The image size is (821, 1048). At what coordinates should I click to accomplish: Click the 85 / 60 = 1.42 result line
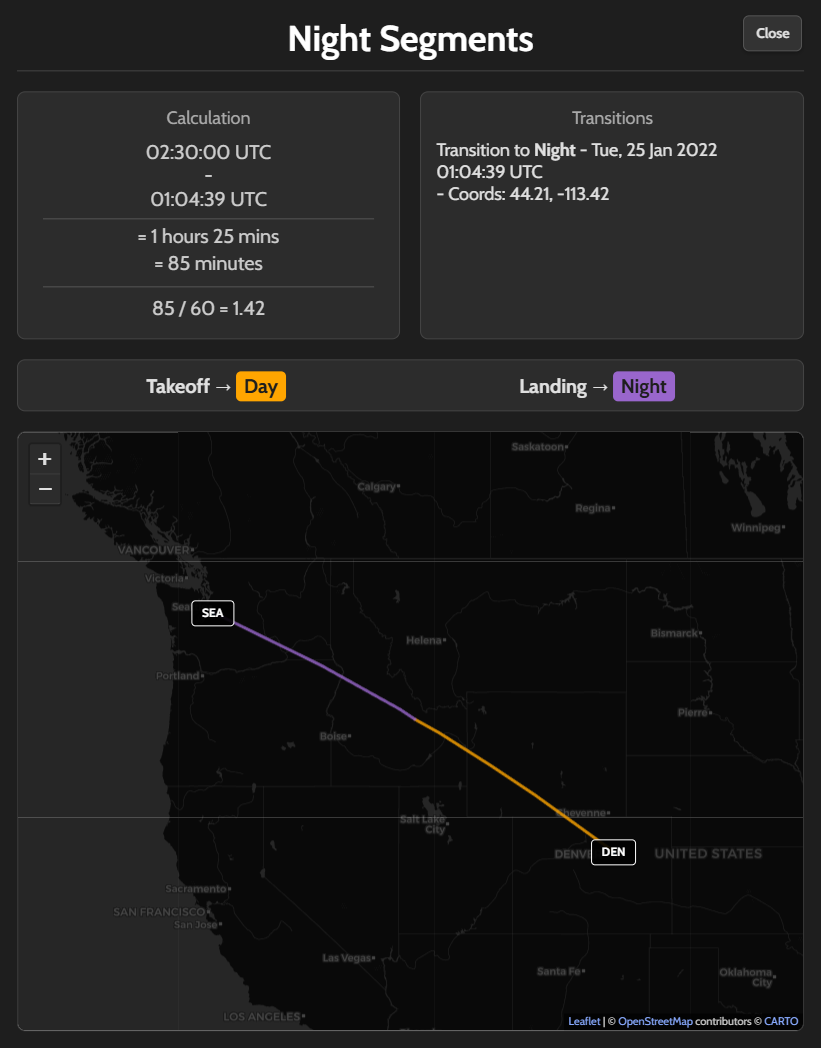click(x=208, y=308)
